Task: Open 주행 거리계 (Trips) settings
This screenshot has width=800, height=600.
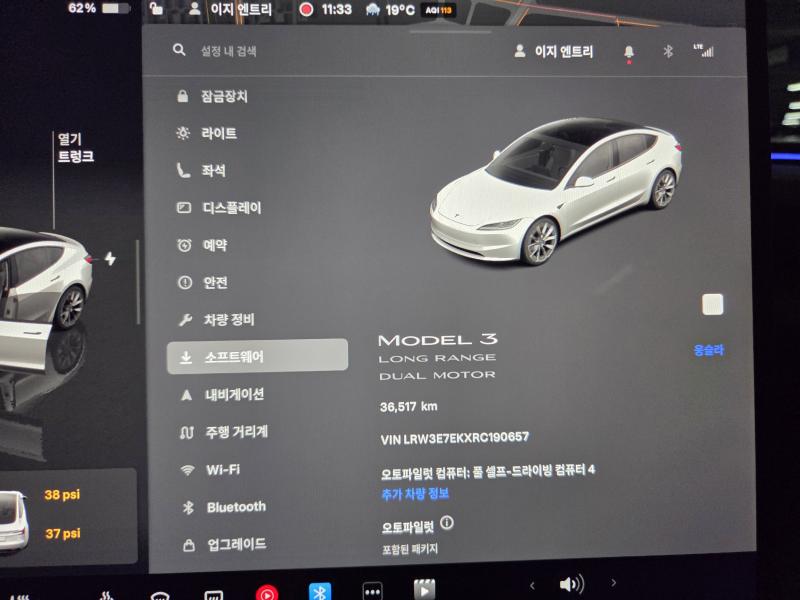Action: [x=223, y=432]
